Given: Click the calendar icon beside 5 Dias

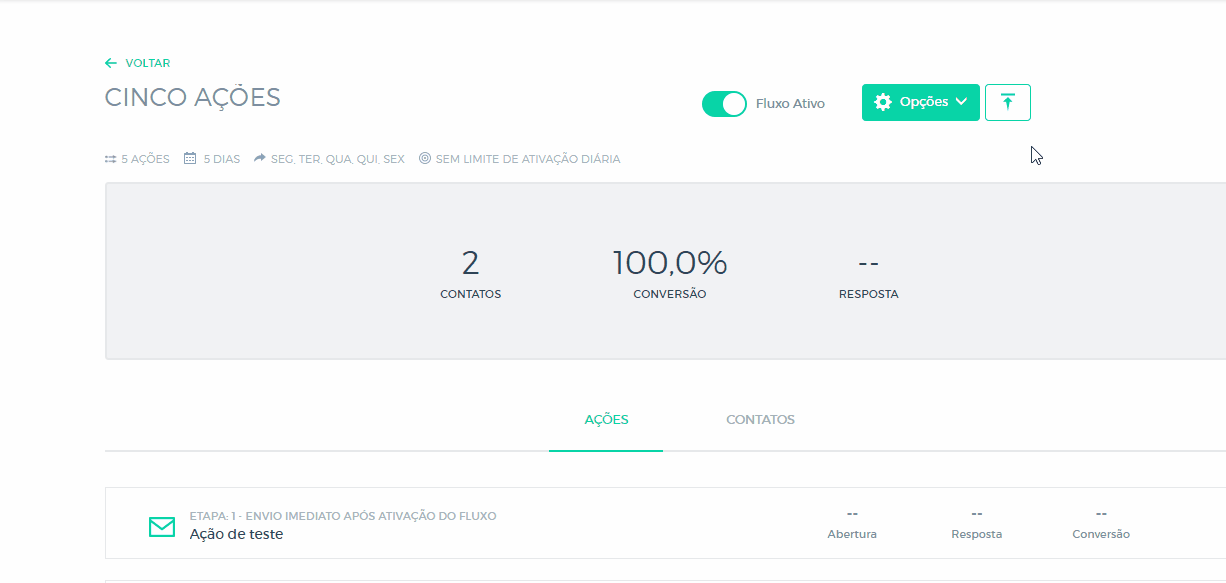Looking at the screenshot, I should tap(190, 159).
